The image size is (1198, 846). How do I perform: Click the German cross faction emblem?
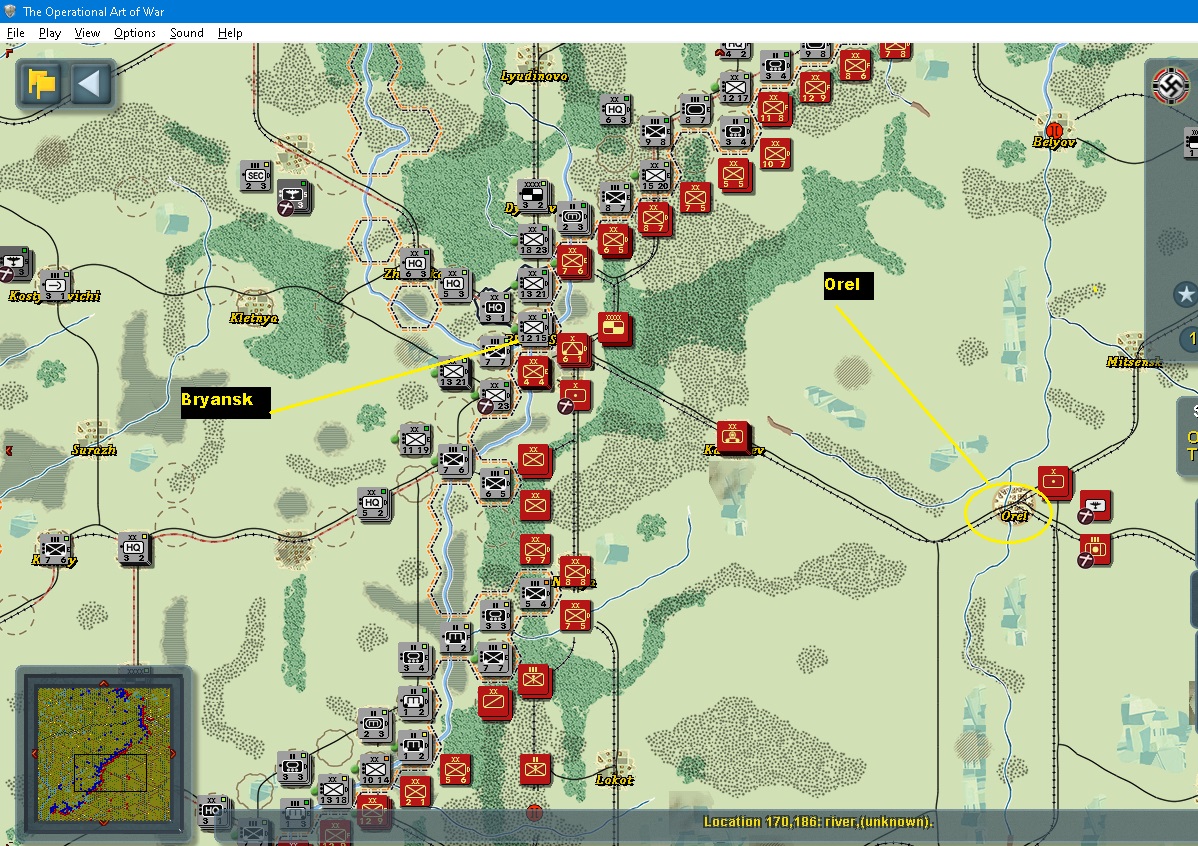pos(1170,84)
